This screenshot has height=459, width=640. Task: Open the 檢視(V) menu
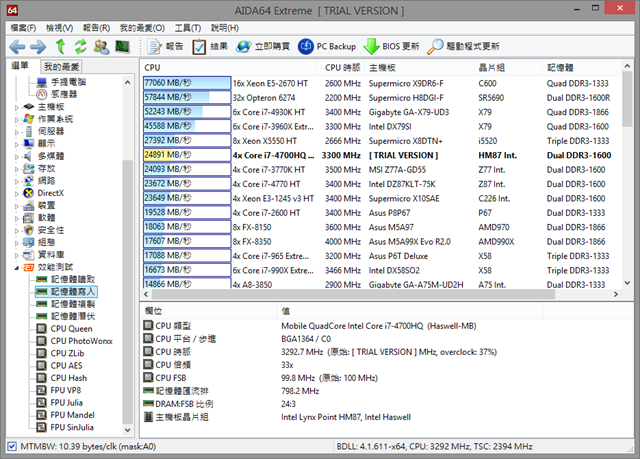click(60, 28)
